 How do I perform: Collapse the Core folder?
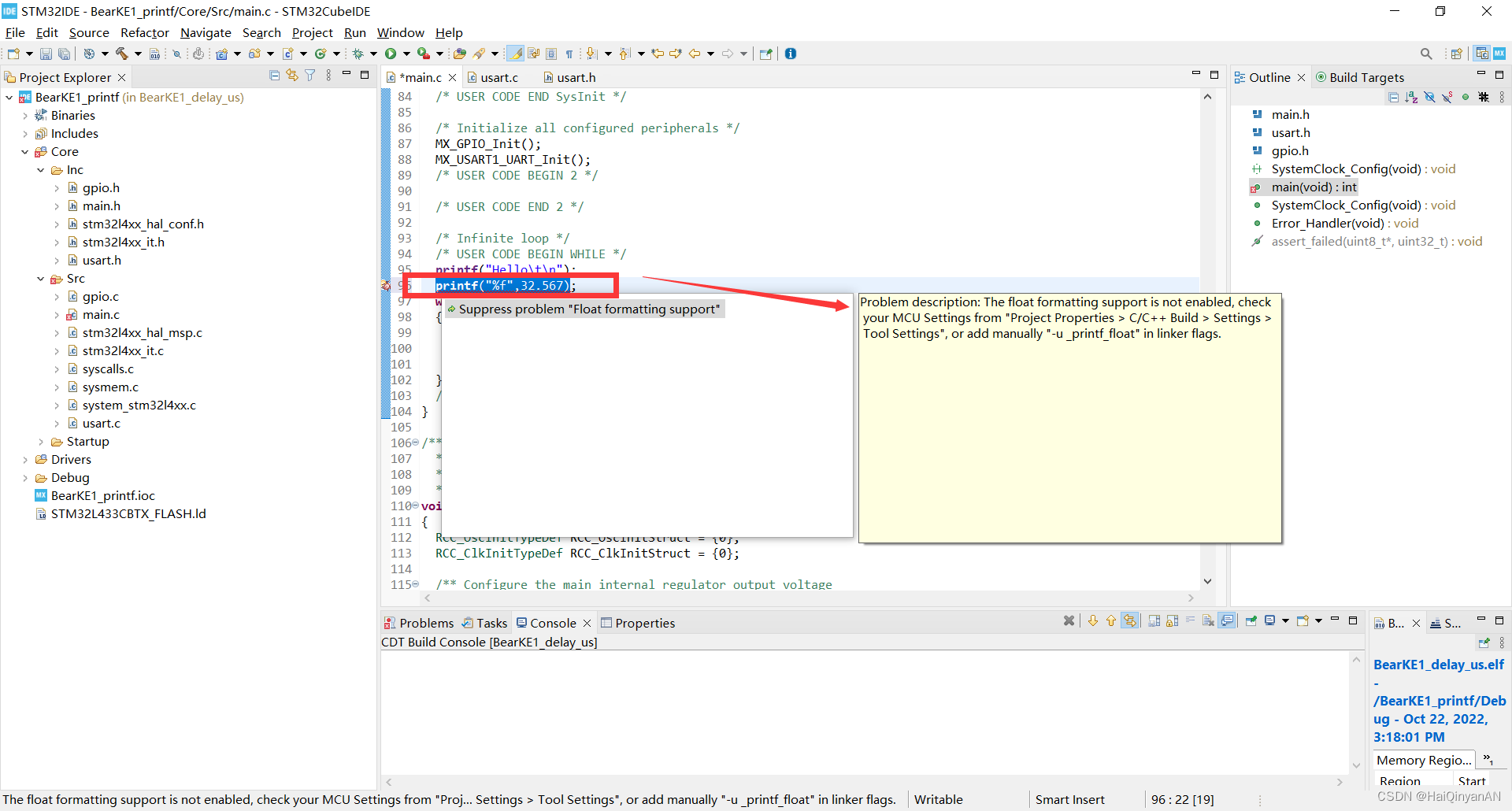pyautogui.click(x=24, y=152)
